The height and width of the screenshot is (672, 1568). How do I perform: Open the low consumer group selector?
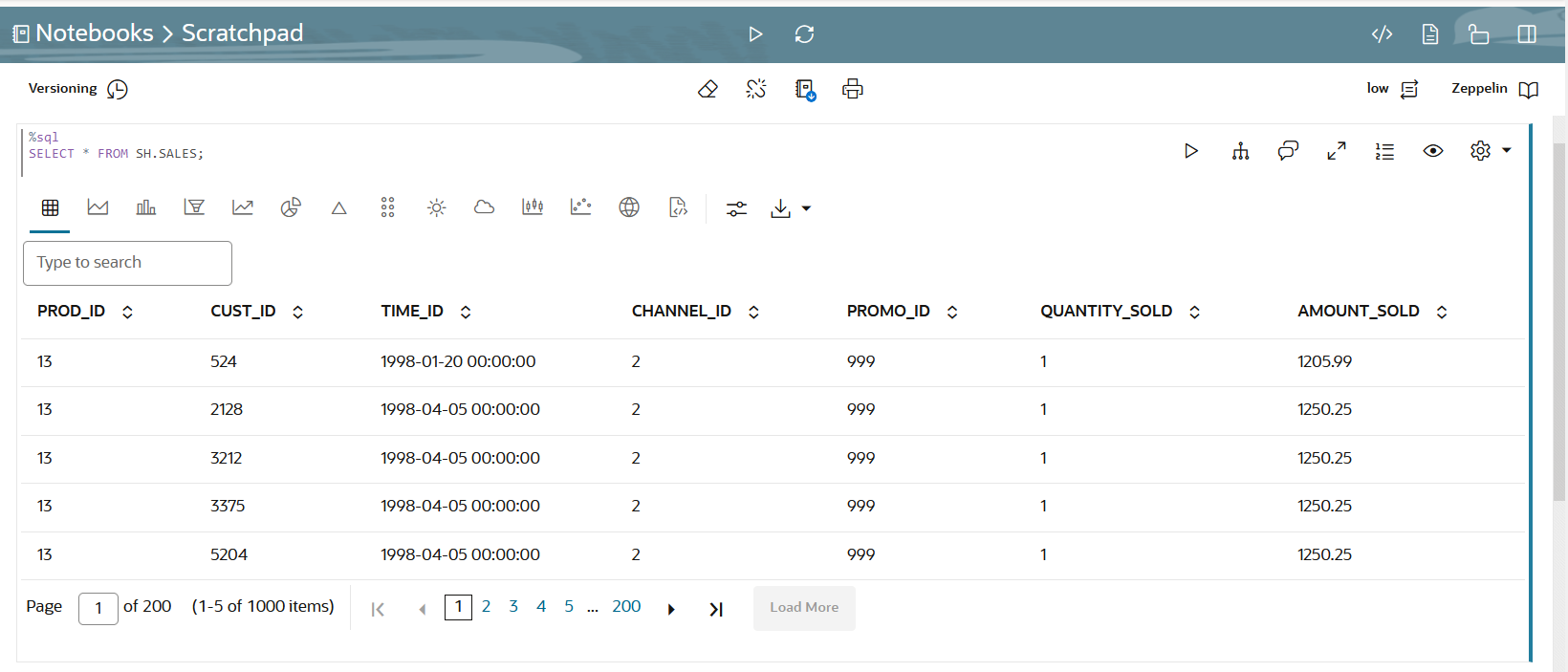pos(1393,89)
